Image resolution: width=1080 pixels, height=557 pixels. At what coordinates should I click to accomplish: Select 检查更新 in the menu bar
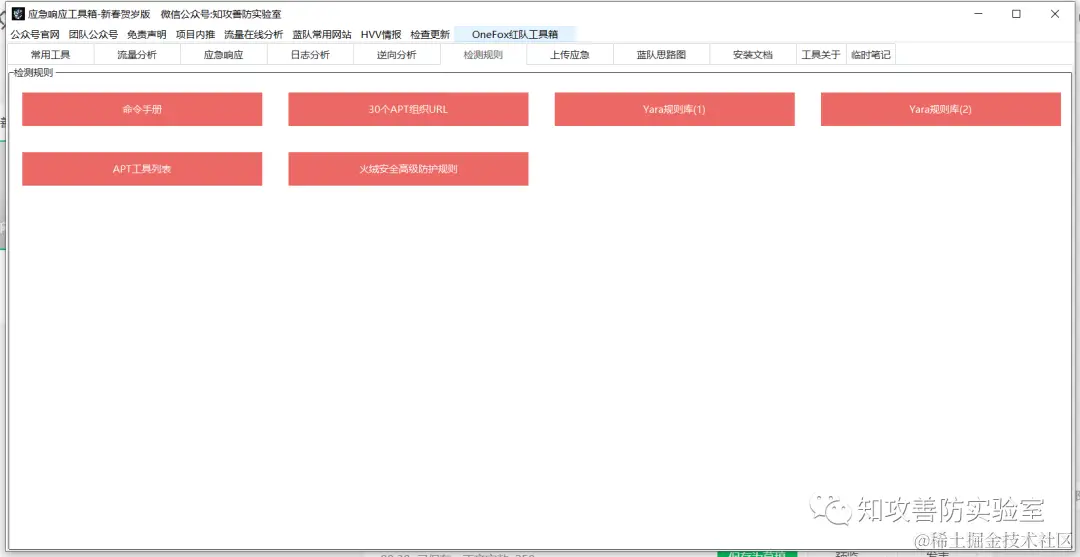coord(430,34)
